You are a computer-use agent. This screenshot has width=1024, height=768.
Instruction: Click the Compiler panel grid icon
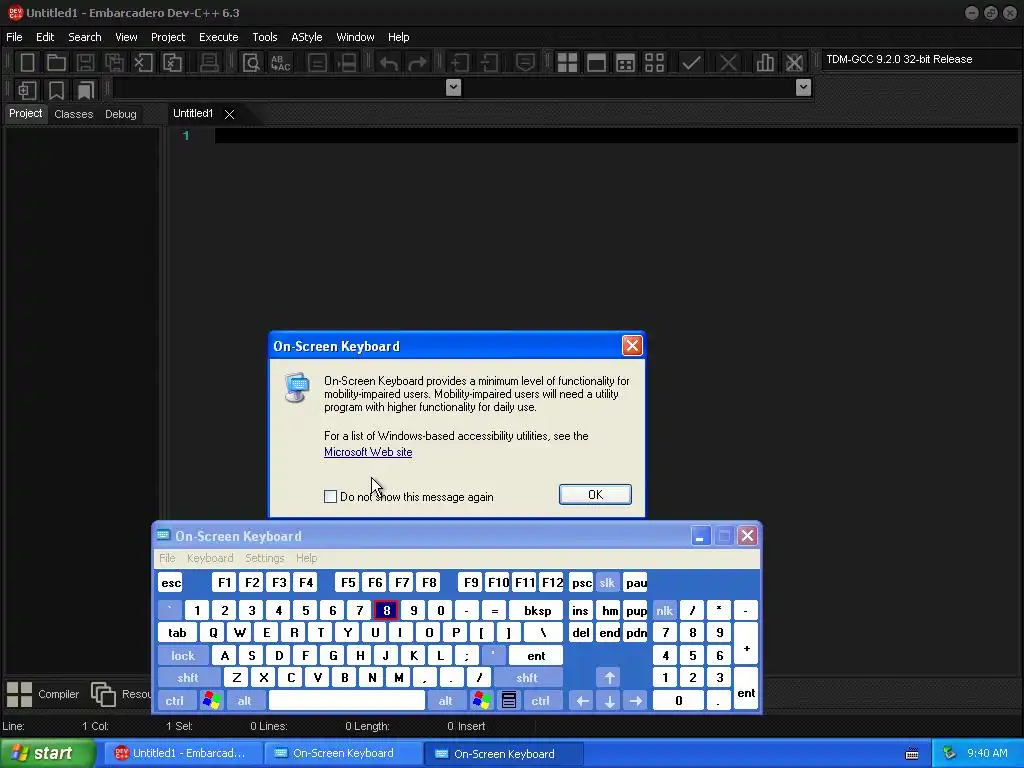20,694
